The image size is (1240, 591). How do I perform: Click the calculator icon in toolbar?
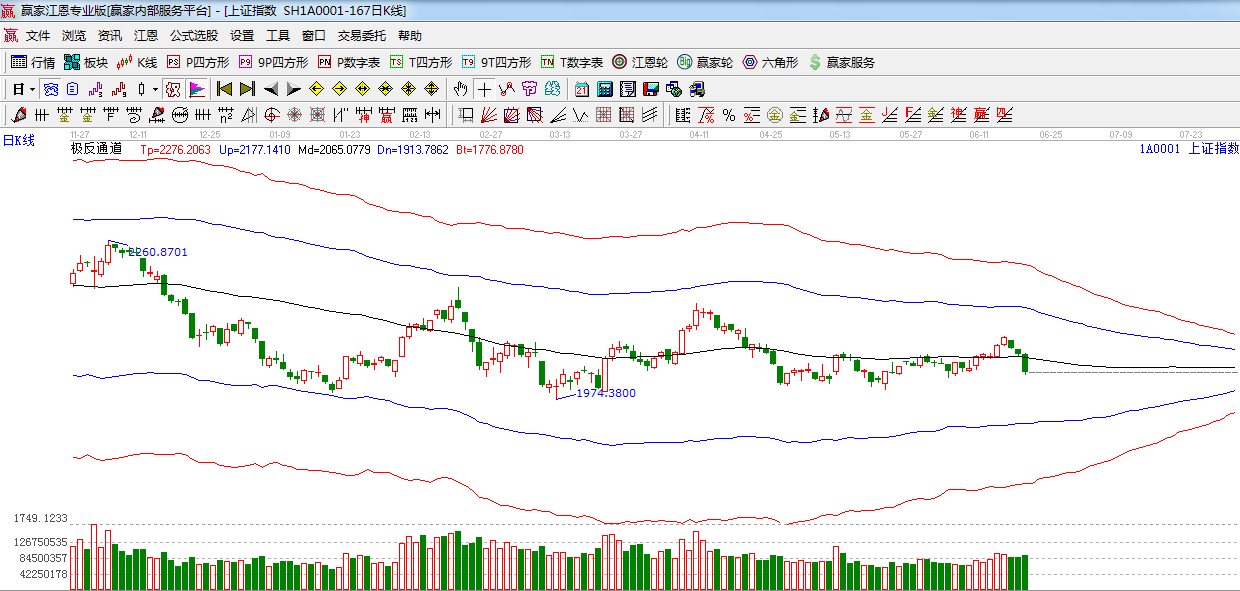point(604,89)
